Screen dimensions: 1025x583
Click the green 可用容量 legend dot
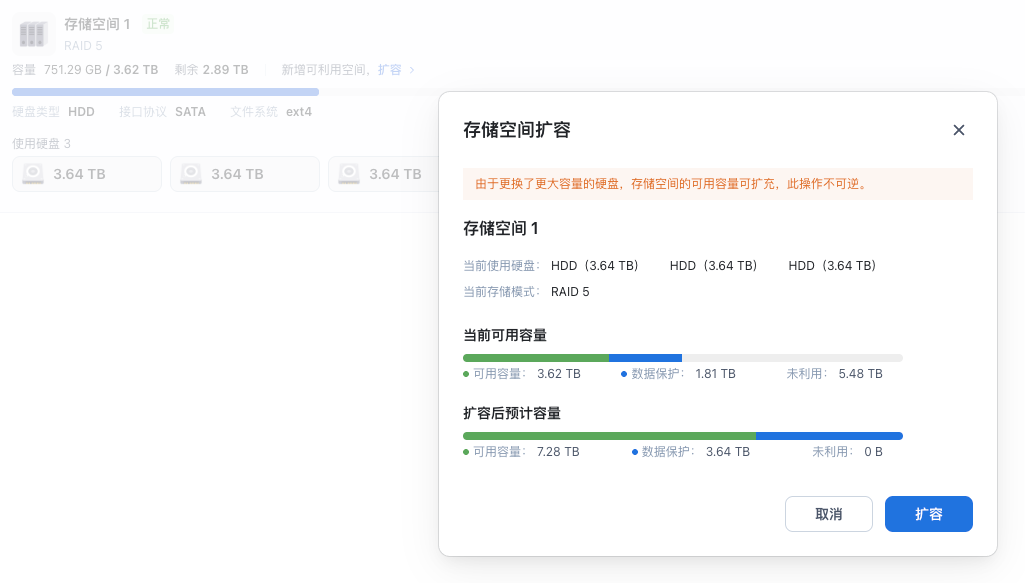pyautogui.click(x=465, y=373)
